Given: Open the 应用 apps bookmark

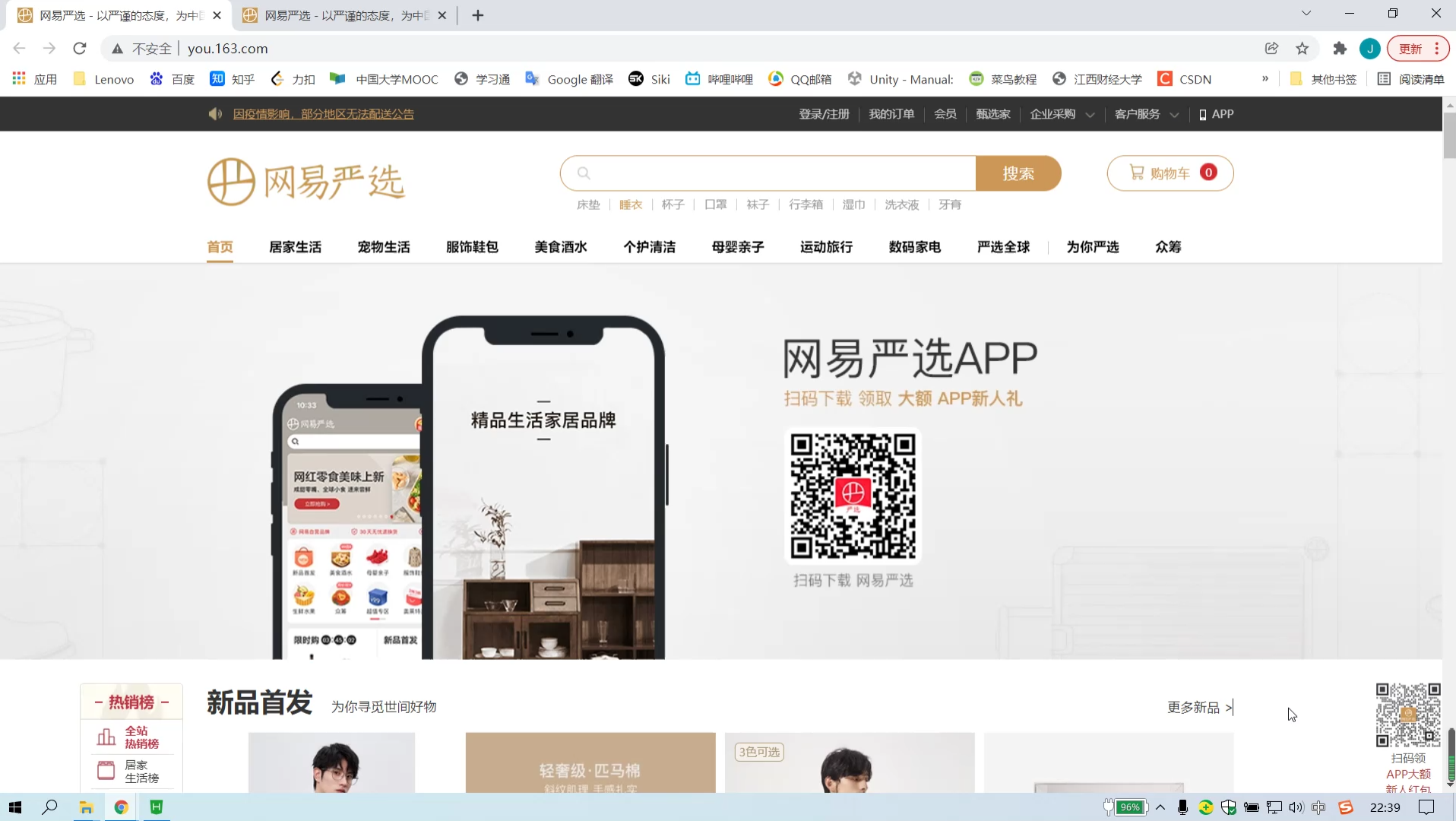Looking at the screenshot, I should coord(35,79).
